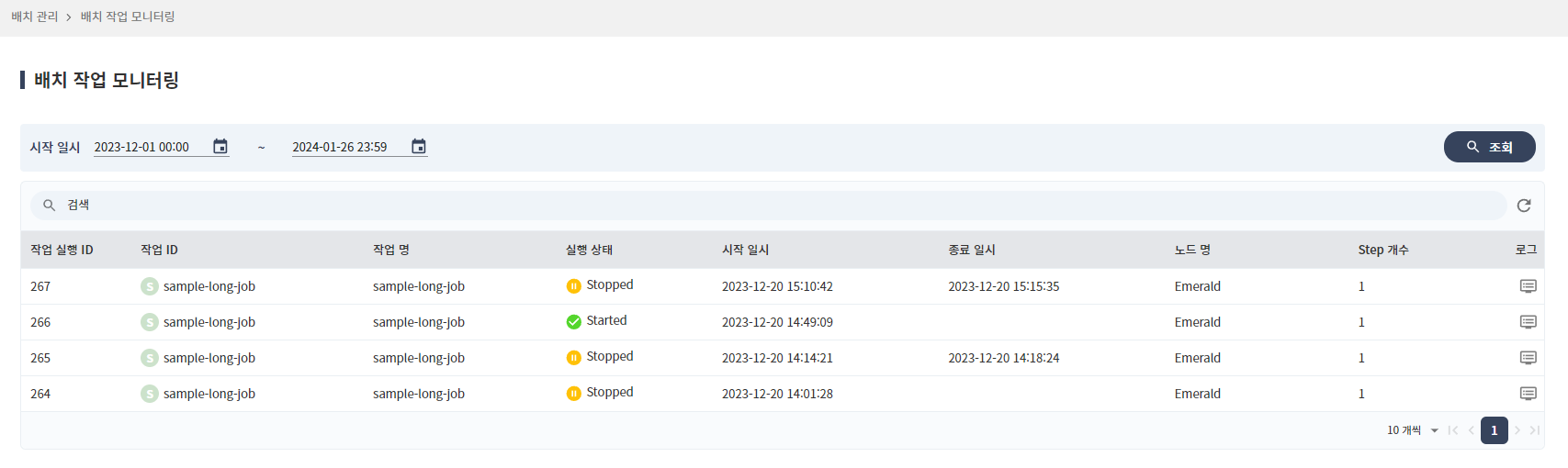Select page 1 in pagination
Screen dimensions: 1568x468
click(x=1494, y=430)
